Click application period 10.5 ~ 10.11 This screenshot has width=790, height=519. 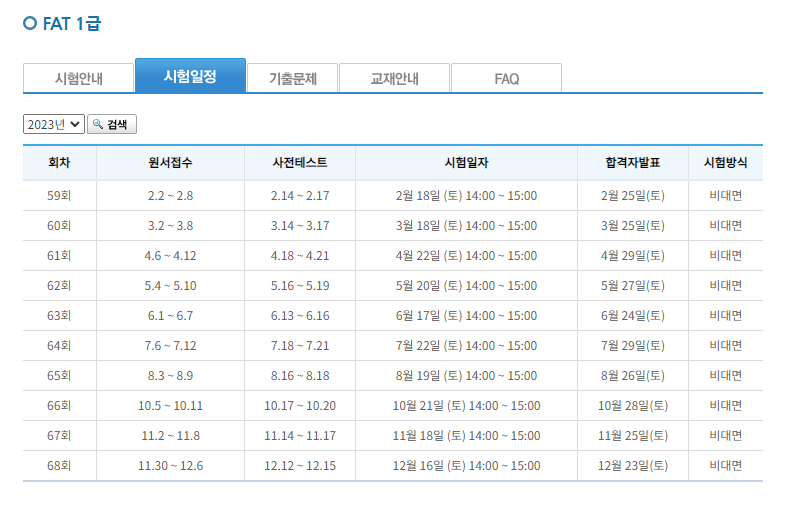[x=170, y=405]
